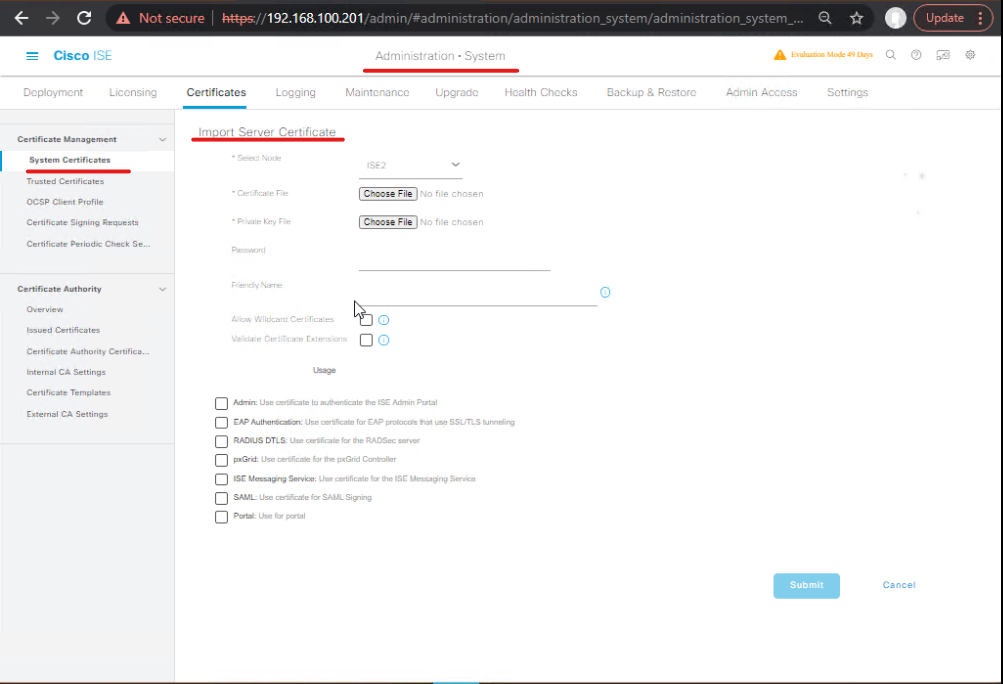Choose File for Certificate File
Screen dimensions: 1003x684
388,194
